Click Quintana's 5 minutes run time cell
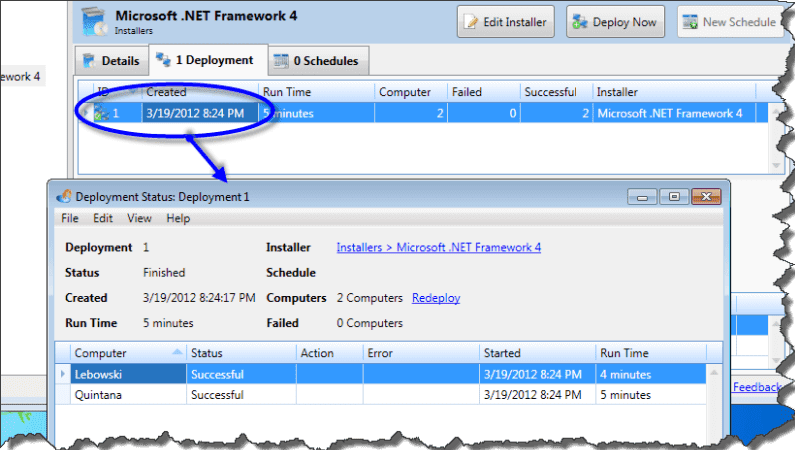The height and width of the screenshot is (450, 795). (x=651, y=395)
